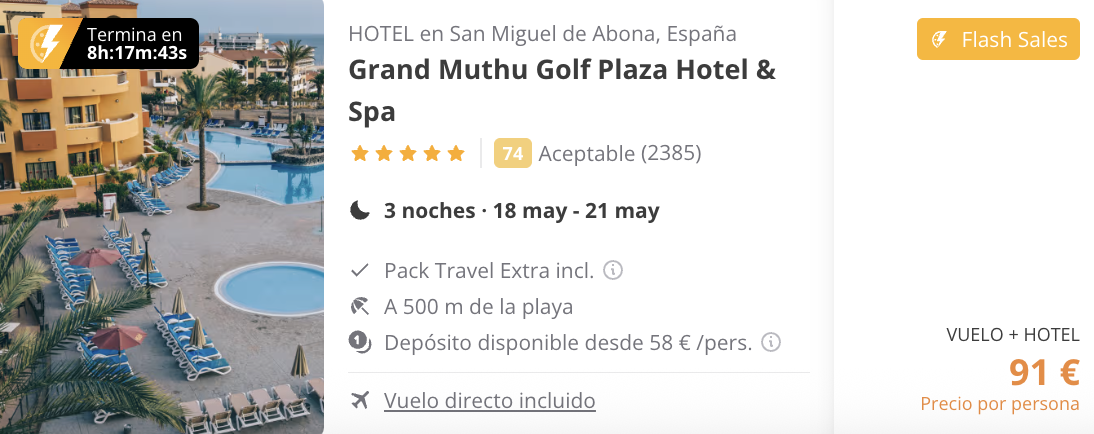
Task: Click the 91 € price
Action: (1044, 372)
